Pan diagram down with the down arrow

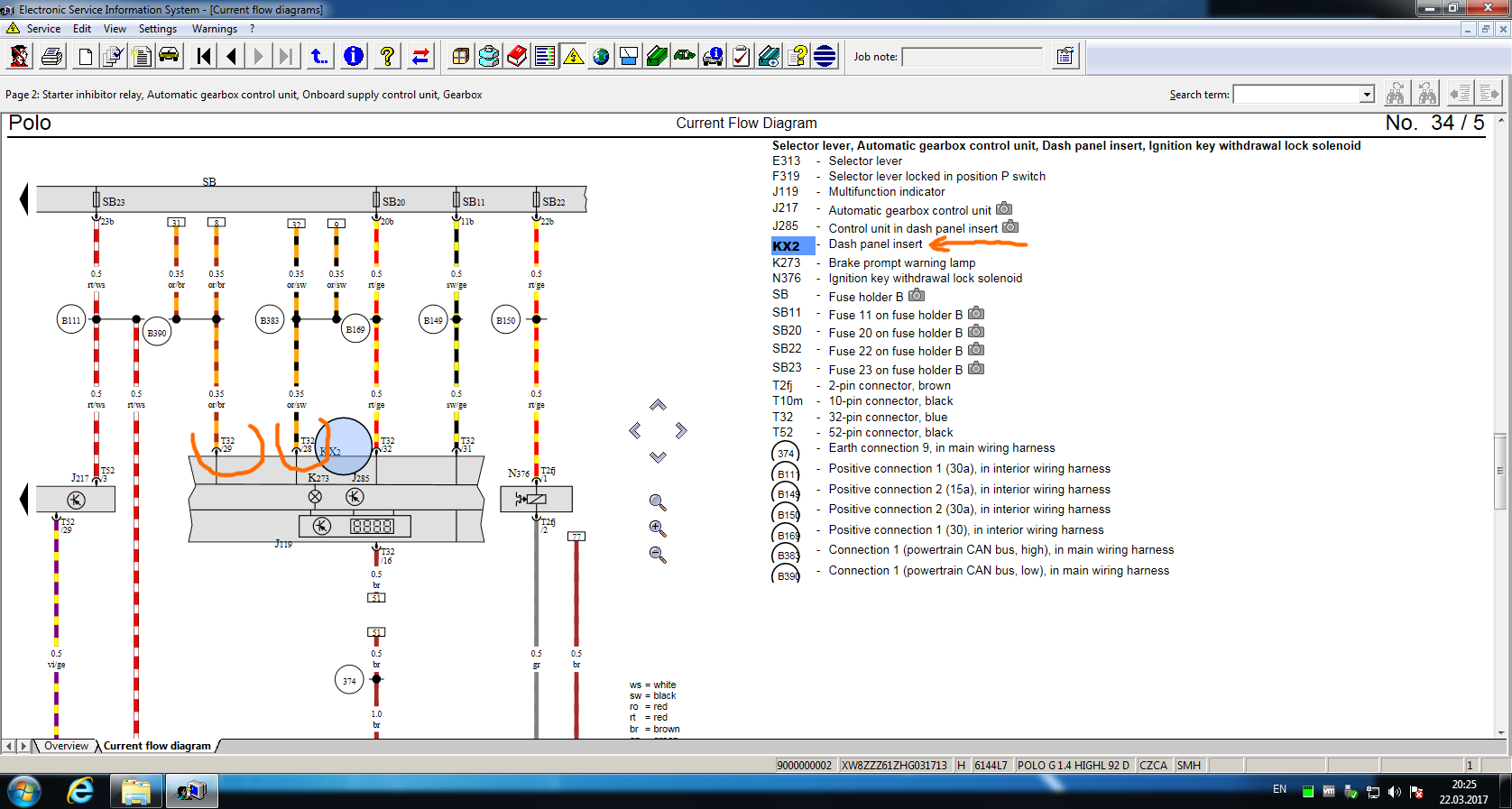click(658, 457)
